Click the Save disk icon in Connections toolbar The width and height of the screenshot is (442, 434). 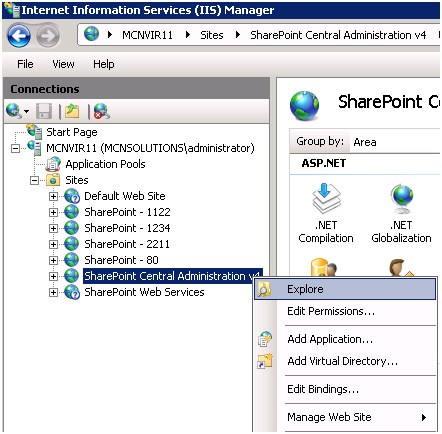pyautogui.click(x=44, y=111)
